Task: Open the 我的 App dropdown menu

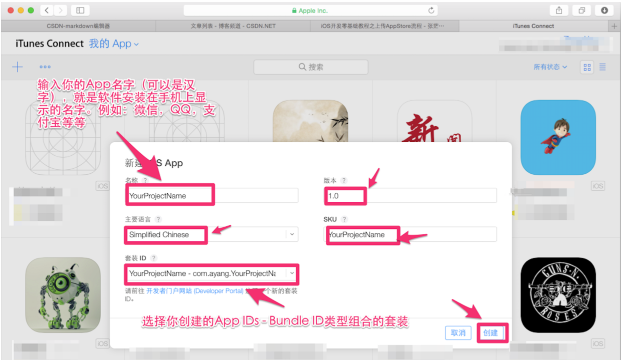Action: 113,44
